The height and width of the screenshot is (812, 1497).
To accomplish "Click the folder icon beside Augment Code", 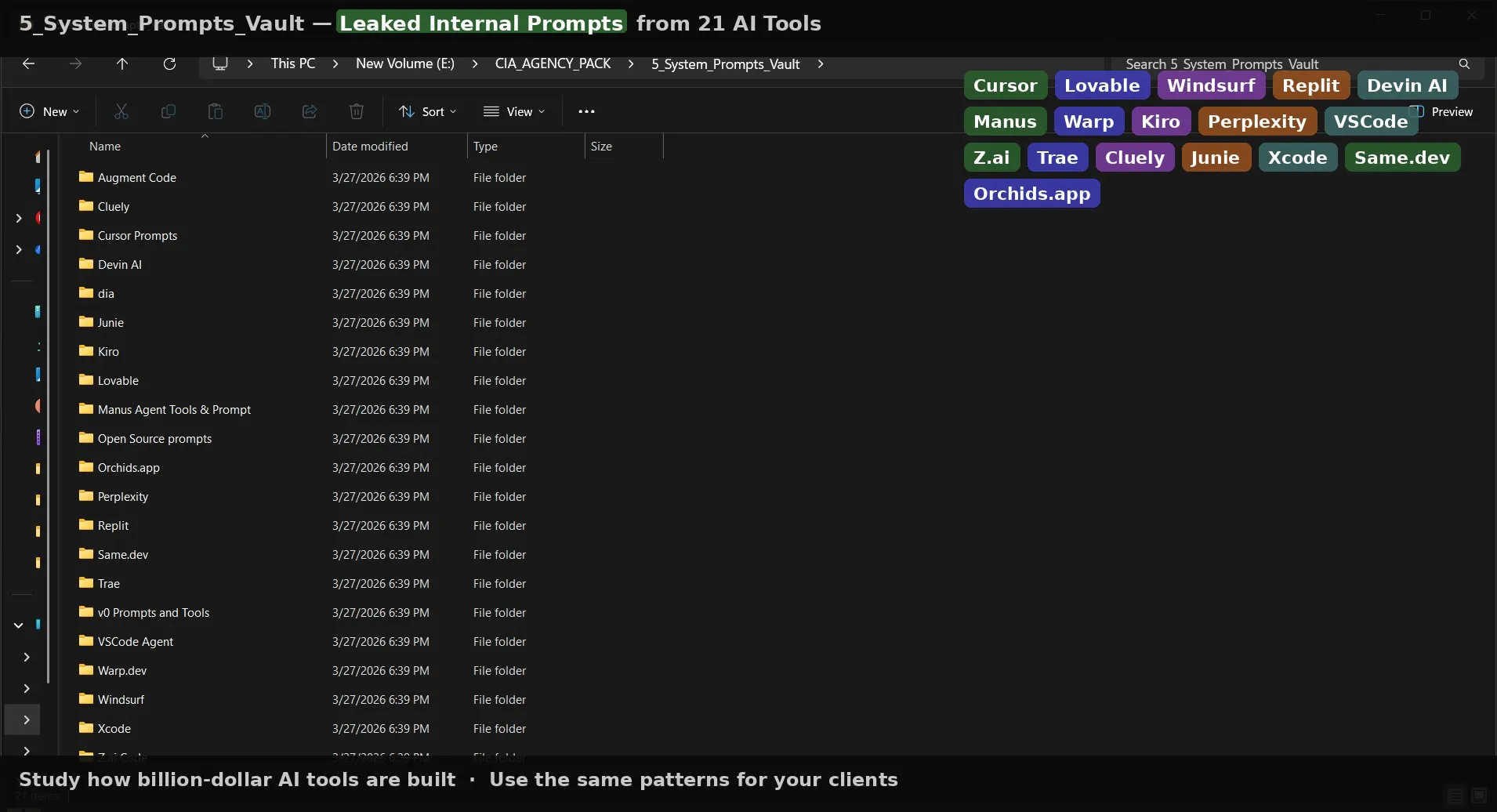I will (x=86, y=177).
